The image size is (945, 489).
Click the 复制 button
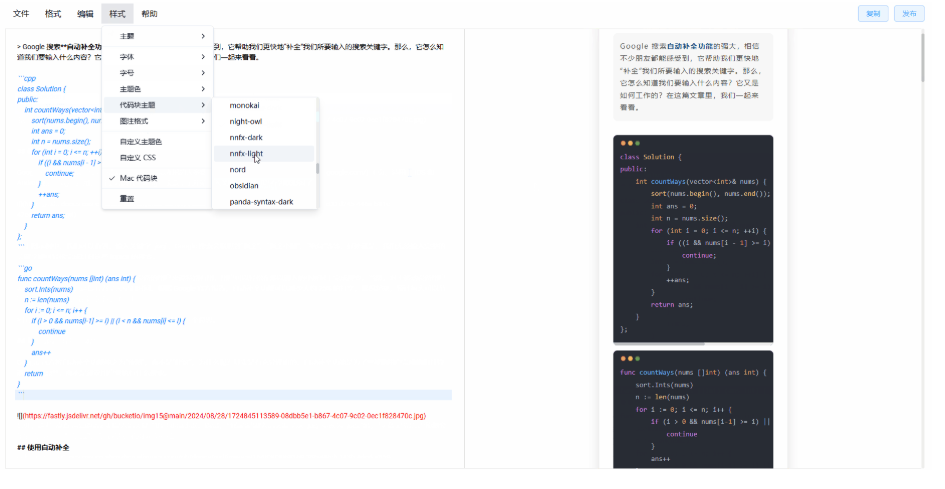click(x=873, y=14)
